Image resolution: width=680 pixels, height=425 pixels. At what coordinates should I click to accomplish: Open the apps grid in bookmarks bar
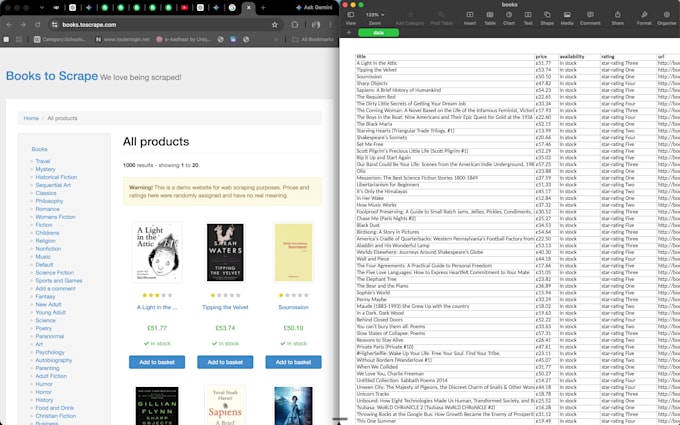(19, 39)
